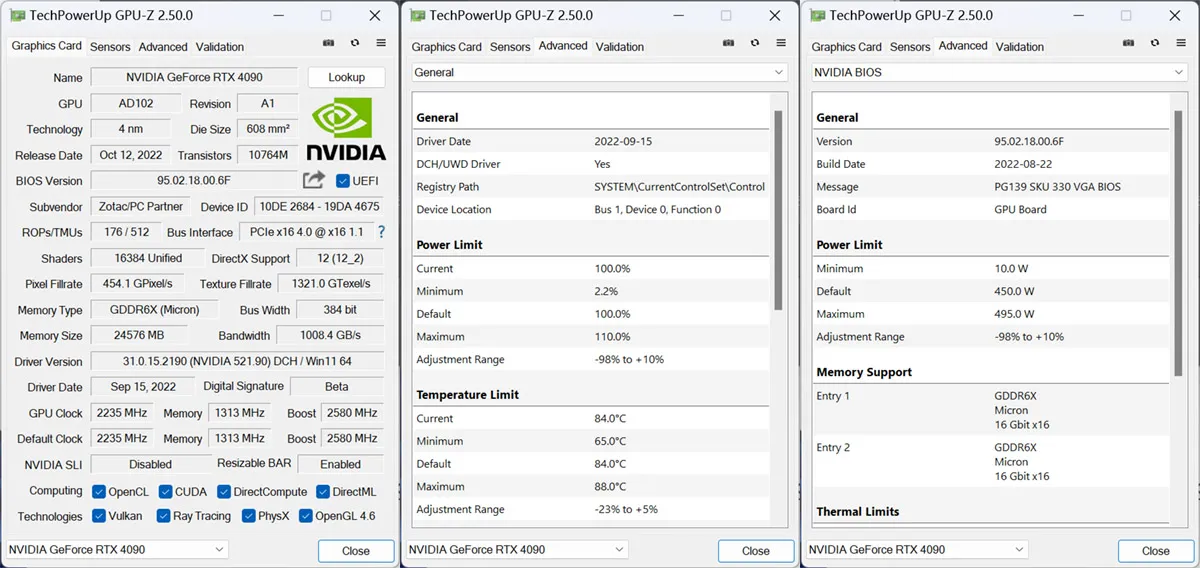
Task: Click refresh icon in window showing General dropdown
Action: (x=755, y=44)
